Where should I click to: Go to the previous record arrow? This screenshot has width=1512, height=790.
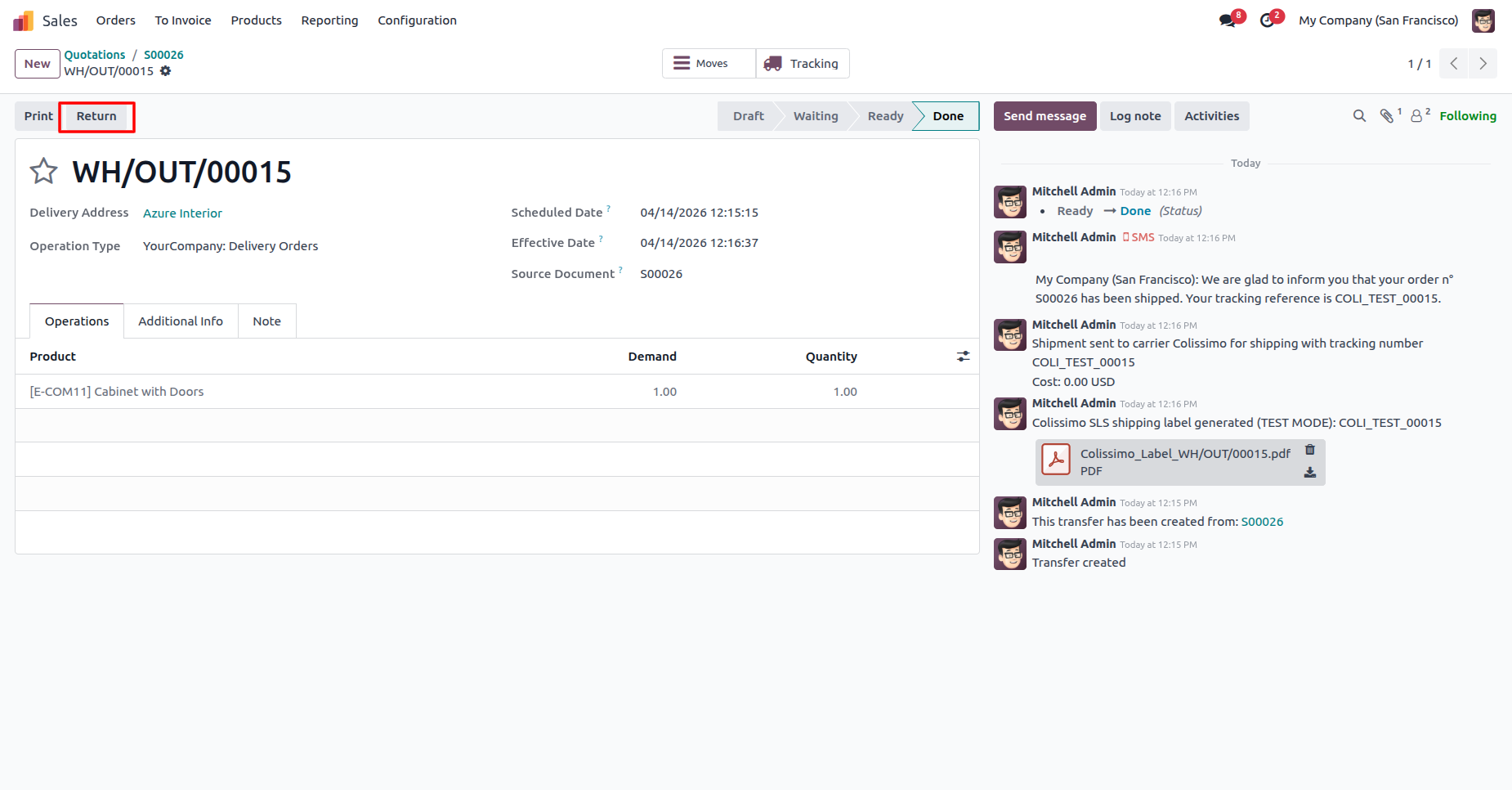[x=1454, y=64]
